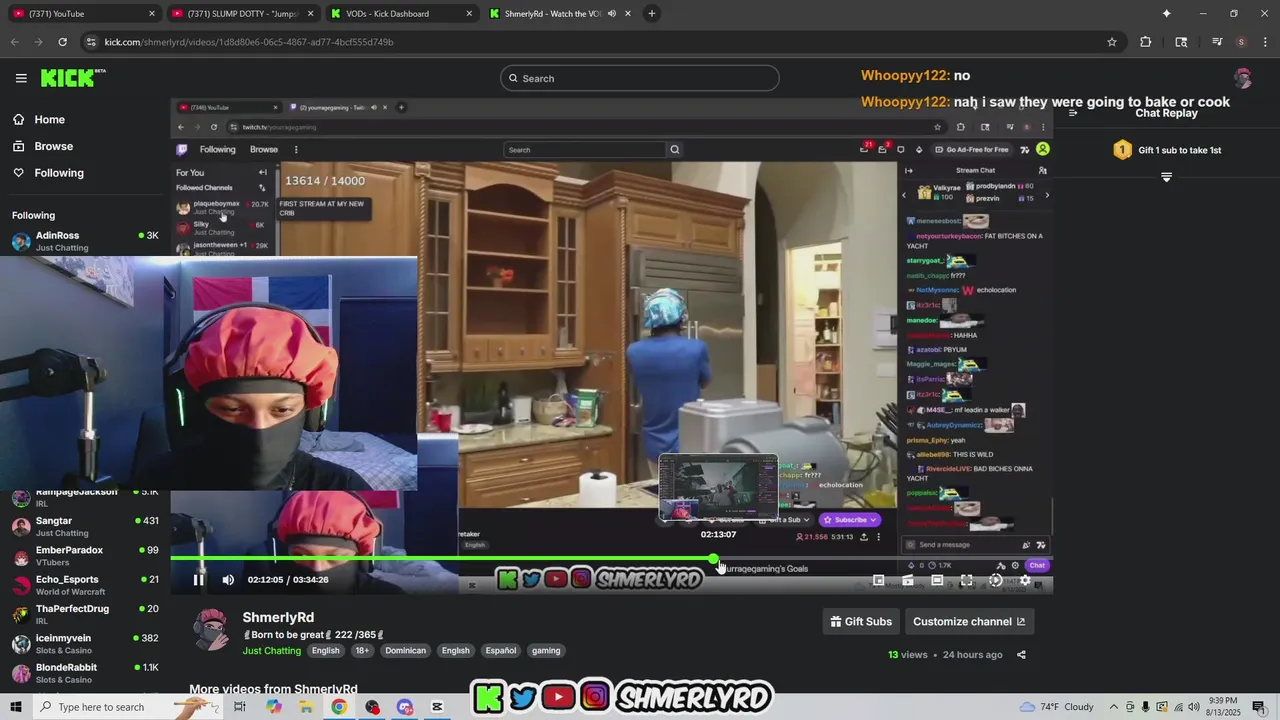This screenshot has height=720, width=1280.
Task: Click the Home icon in Kick sidebar
Action: coord(18,119)
